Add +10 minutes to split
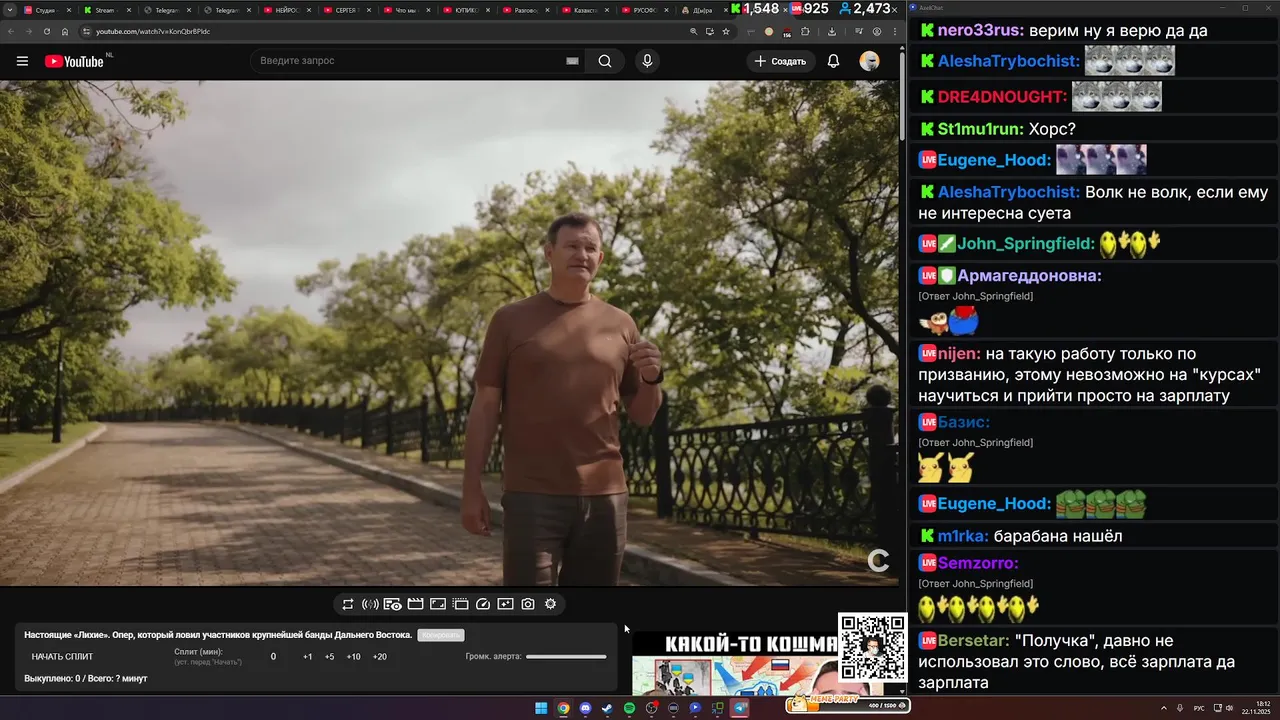The height and width of the screenshot is (720, 1280). (x=353, y=657)
